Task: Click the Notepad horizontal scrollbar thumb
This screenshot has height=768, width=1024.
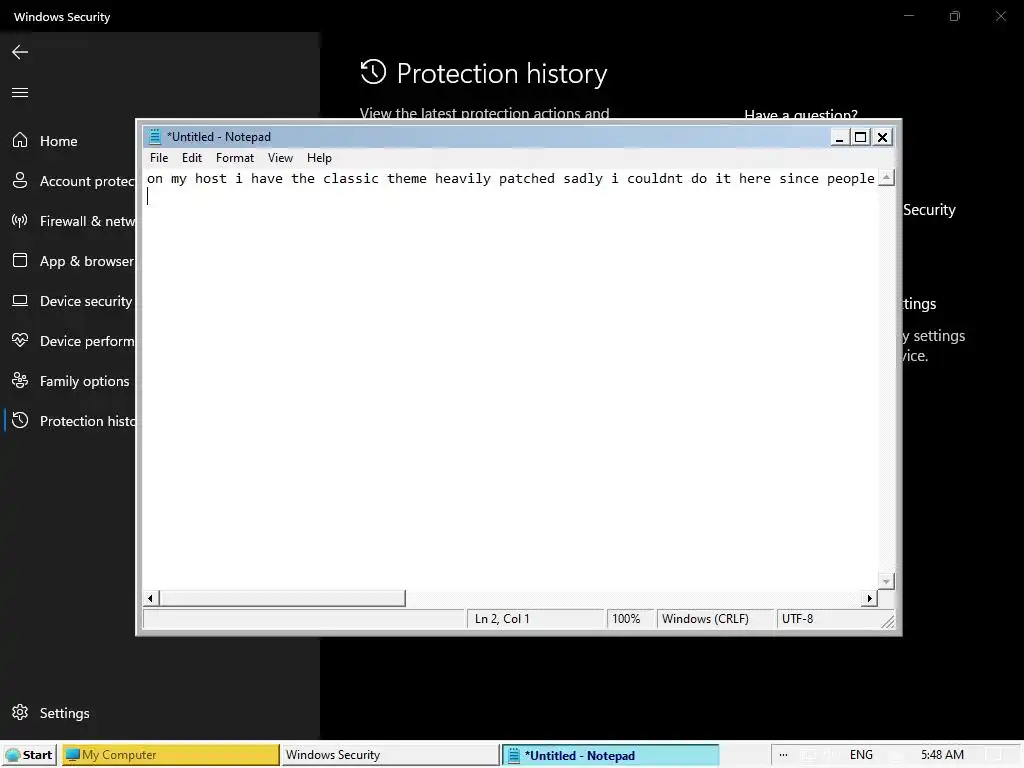Action: click(282, 598)
